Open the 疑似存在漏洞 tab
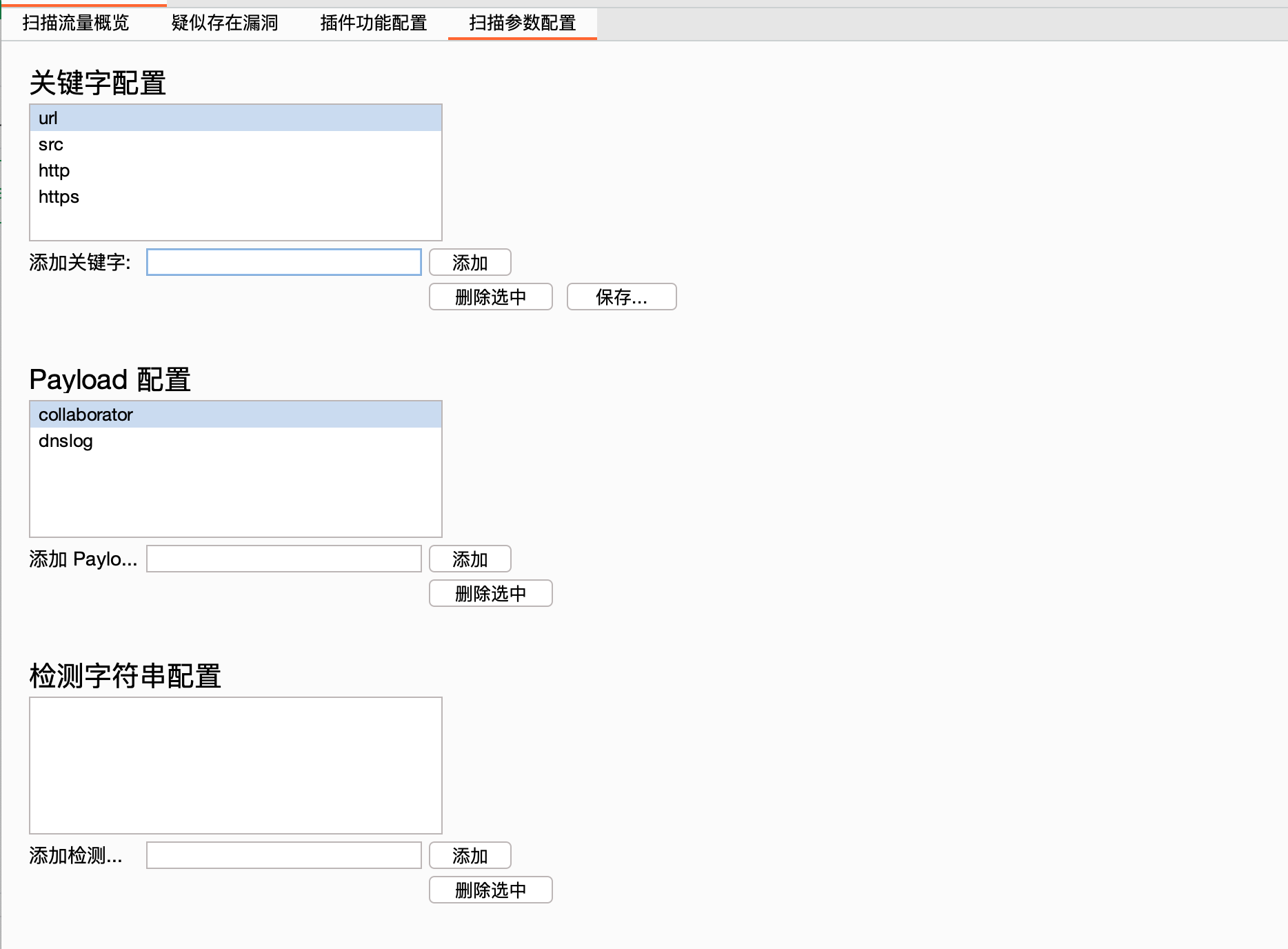1288x949 pixels. [225, 23]
